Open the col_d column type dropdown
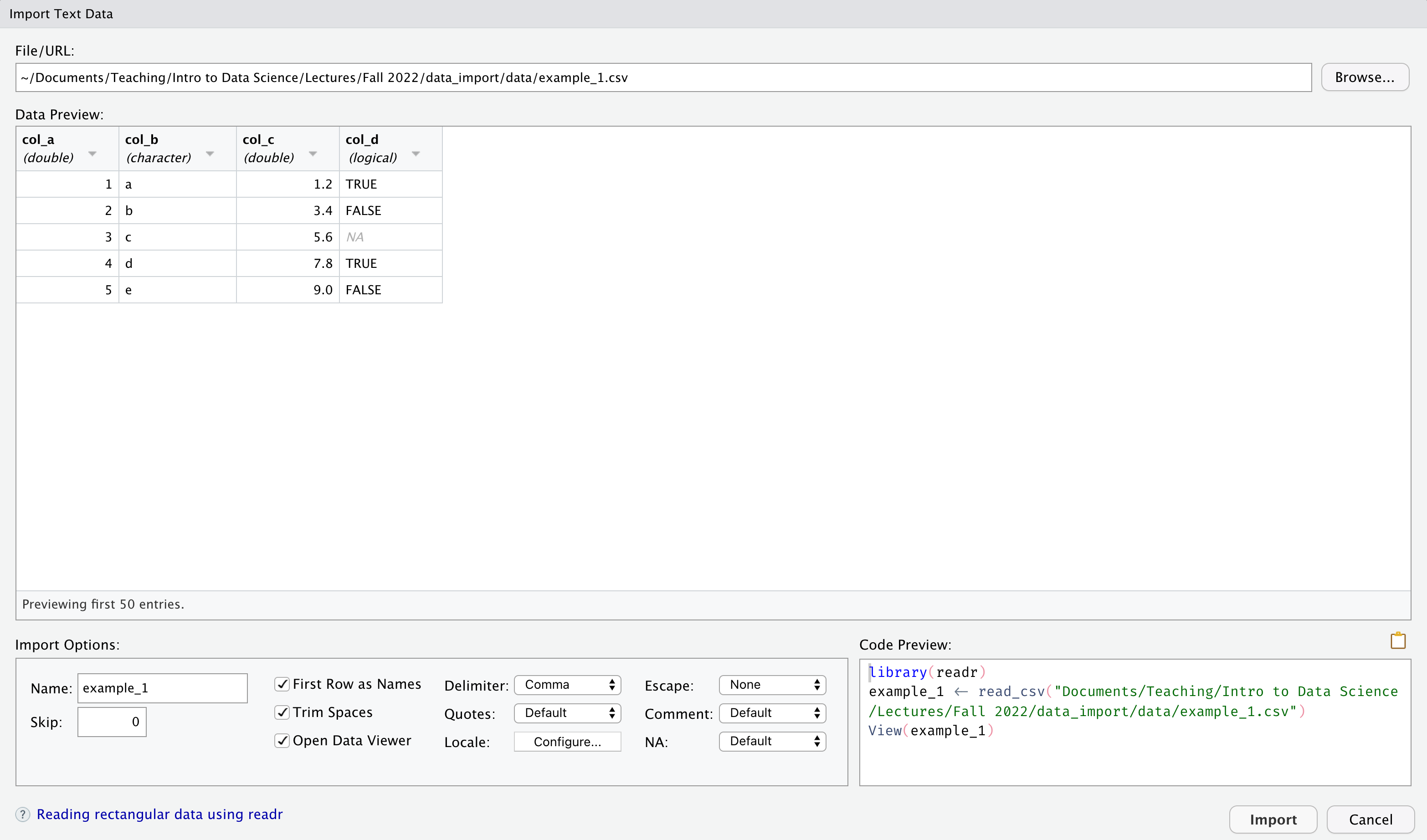1427x840 pixels. tap(416, 154)
